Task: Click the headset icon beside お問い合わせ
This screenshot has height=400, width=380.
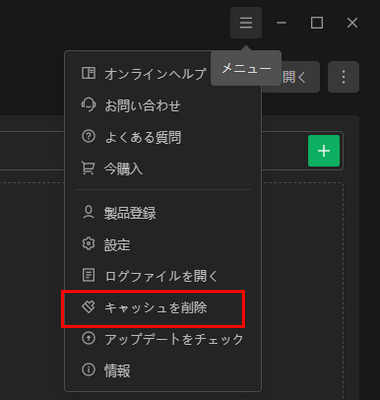Action: 88,105
